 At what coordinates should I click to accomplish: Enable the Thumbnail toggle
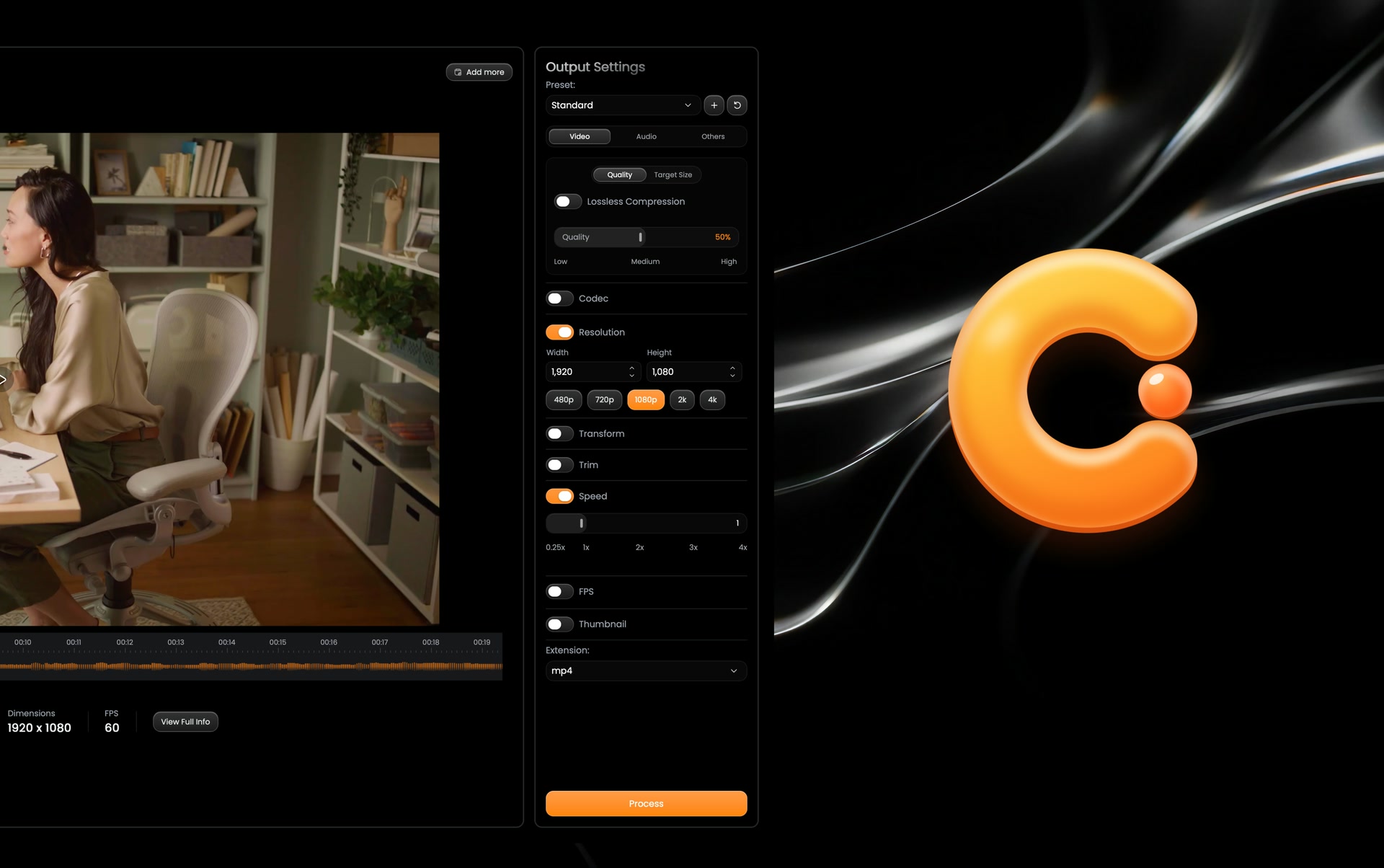click(x=559, y=624)
